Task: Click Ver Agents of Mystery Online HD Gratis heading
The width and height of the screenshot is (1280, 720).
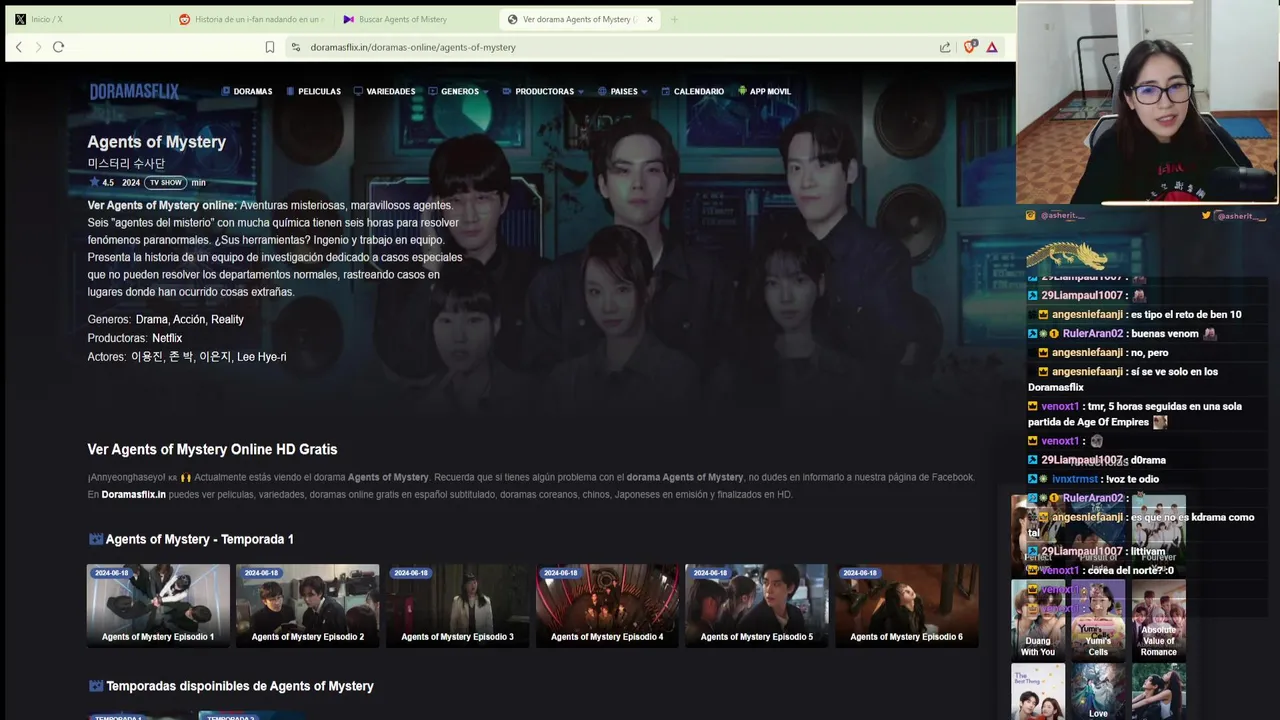Action: coord(212,449)
